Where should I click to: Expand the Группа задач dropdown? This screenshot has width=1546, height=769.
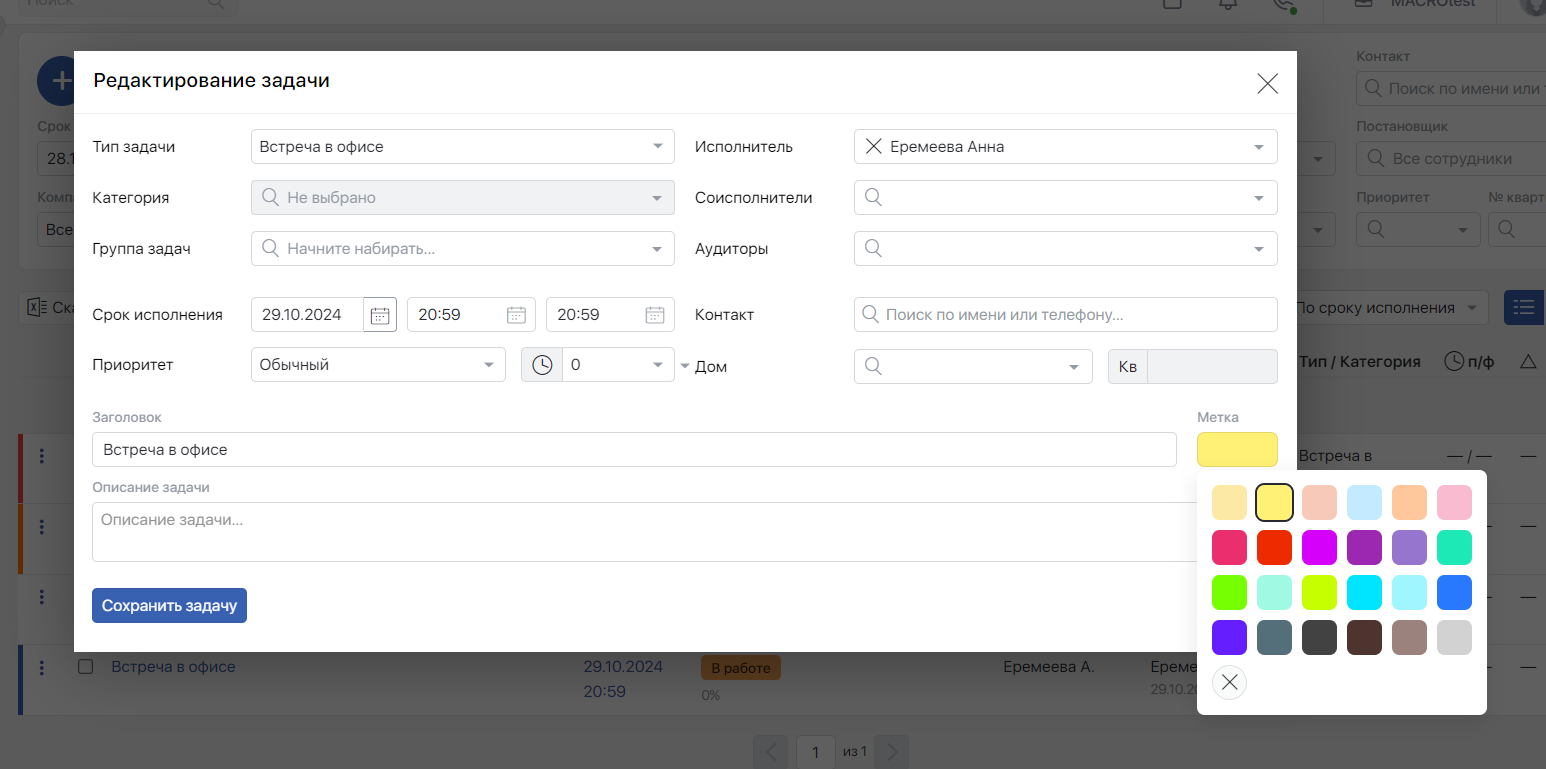[x=657, y=249]
